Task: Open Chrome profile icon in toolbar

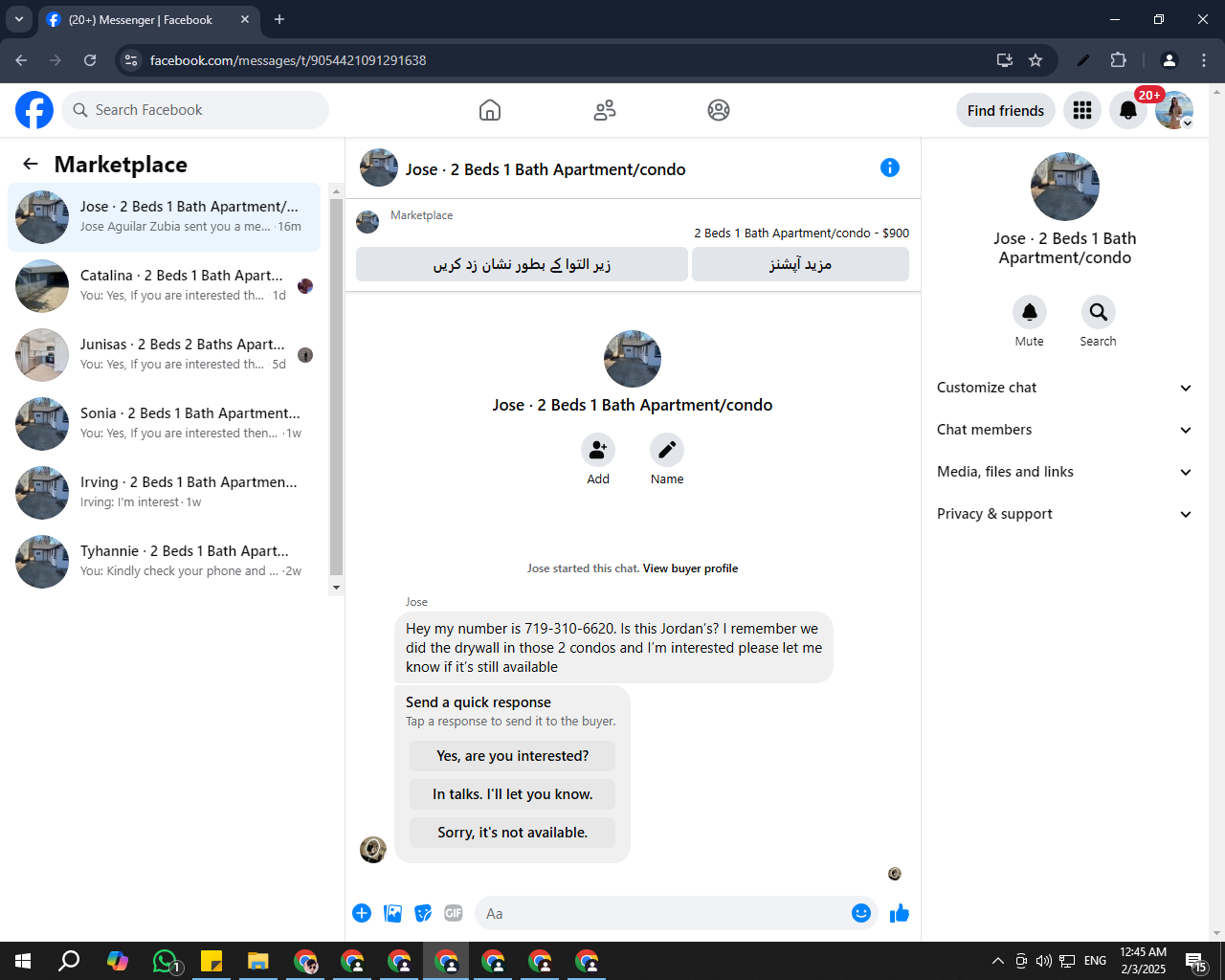Action: click(1169, 60)
